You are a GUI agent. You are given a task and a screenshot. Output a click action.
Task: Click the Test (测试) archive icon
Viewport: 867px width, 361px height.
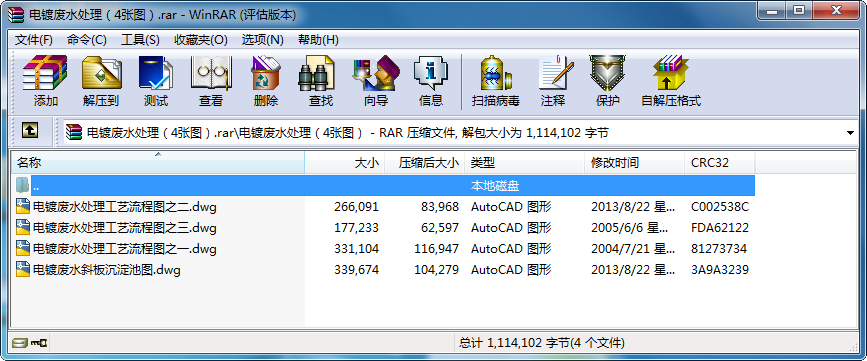(x=156, y=73)
